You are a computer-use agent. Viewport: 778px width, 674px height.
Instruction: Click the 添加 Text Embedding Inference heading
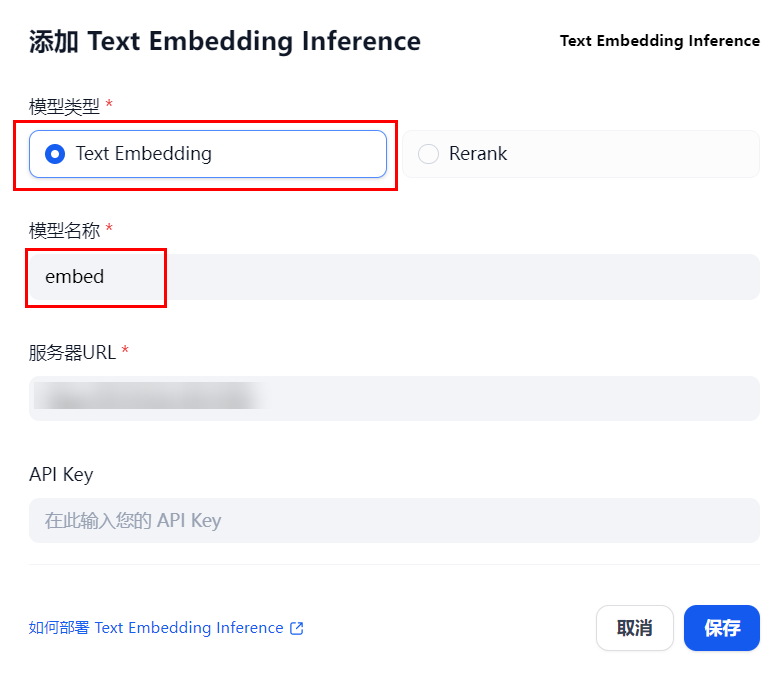(225, 41)
